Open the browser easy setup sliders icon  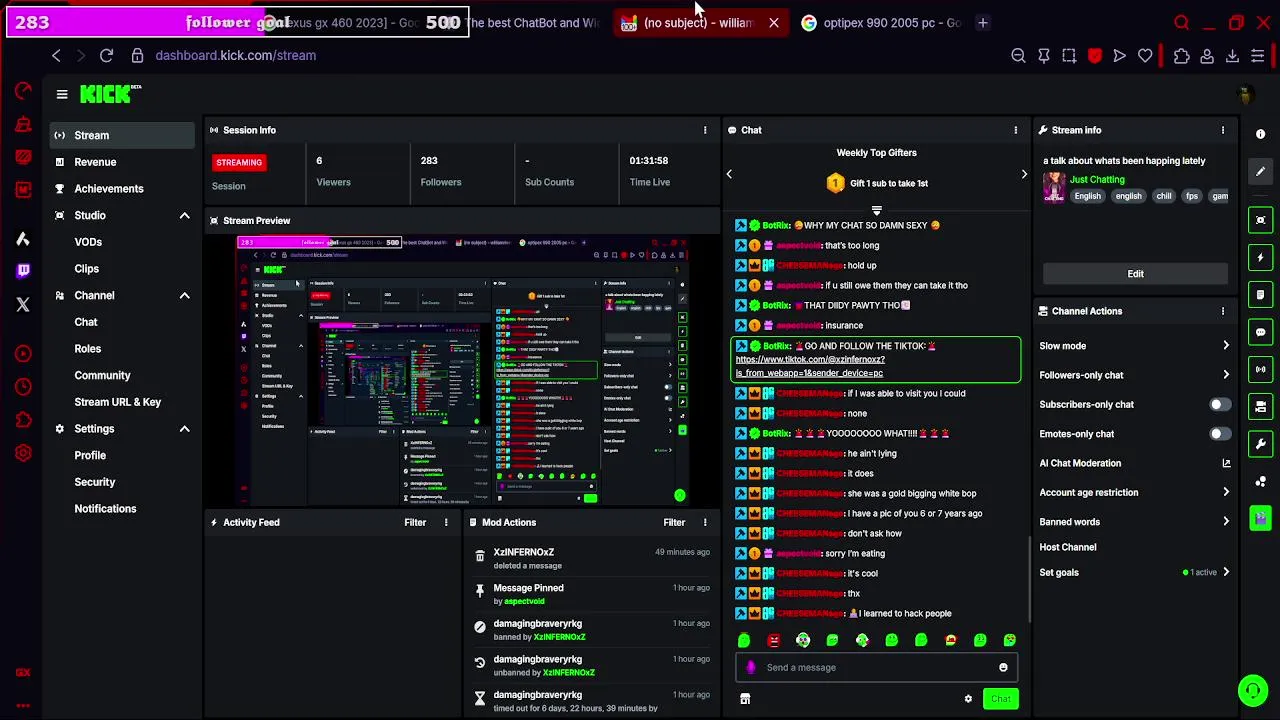(1258, 56)
